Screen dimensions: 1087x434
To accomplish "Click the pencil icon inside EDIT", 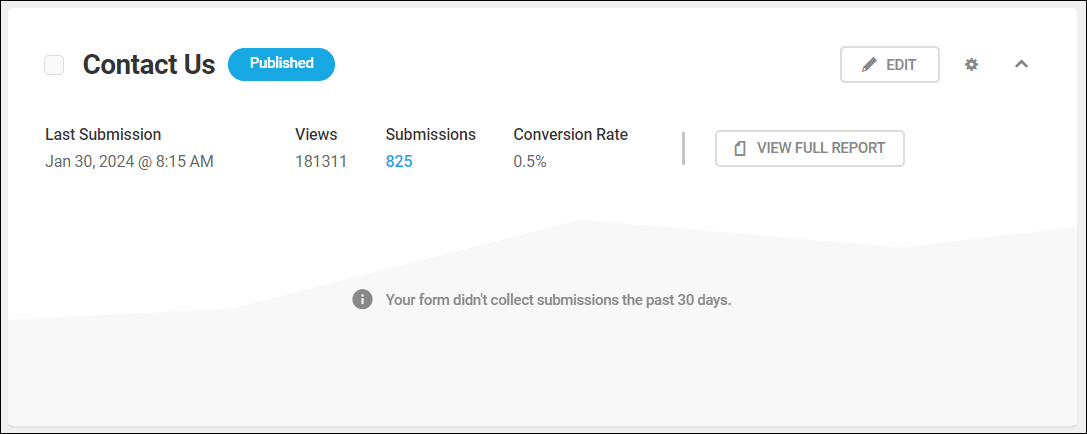I will (869, 65).
